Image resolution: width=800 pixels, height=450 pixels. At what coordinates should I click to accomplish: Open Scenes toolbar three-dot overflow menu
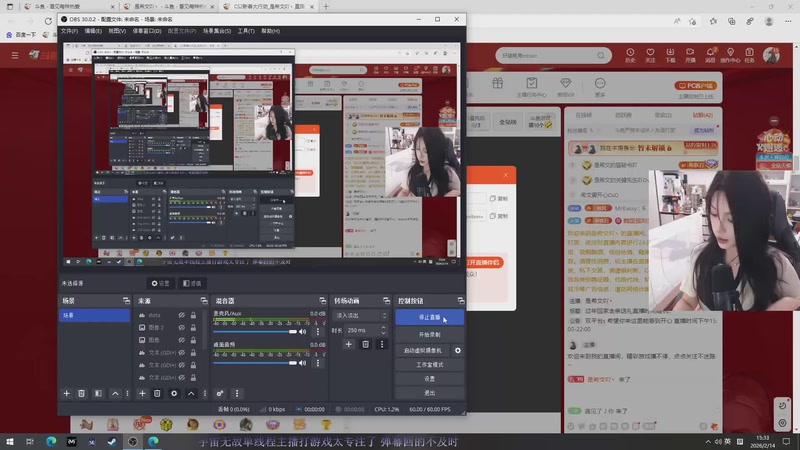(128, 393)
